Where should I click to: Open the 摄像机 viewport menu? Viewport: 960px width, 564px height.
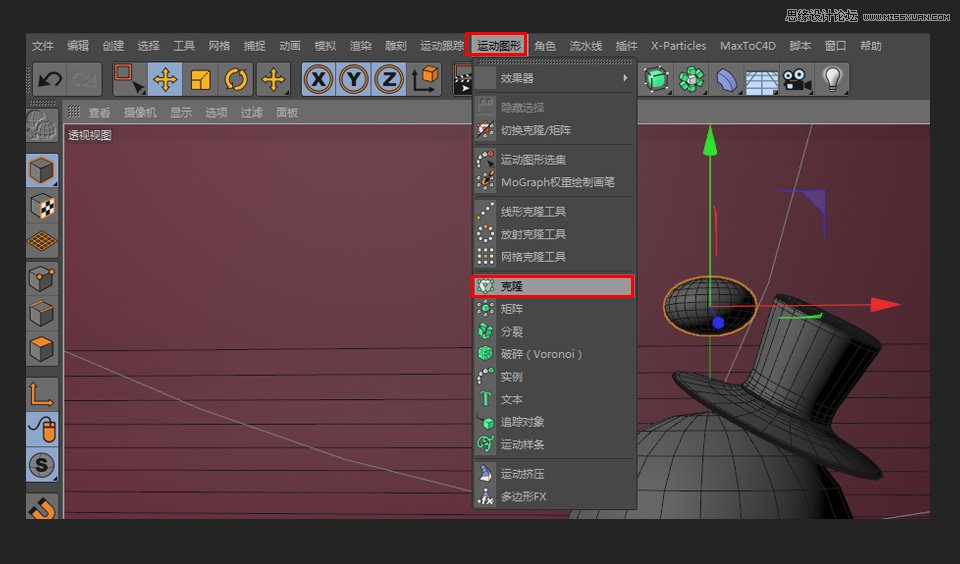(x=138, y=113)
